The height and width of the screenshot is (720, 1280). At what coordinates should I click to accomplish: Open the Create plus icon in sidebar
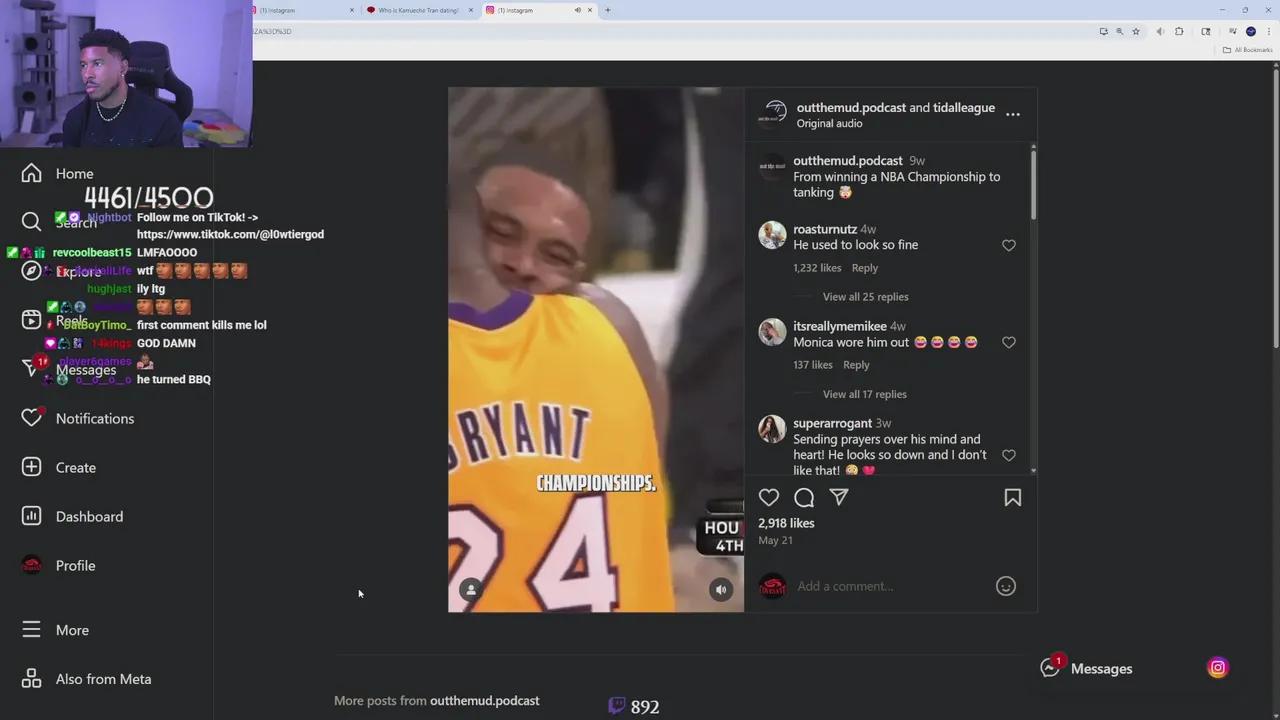[32, 467]
